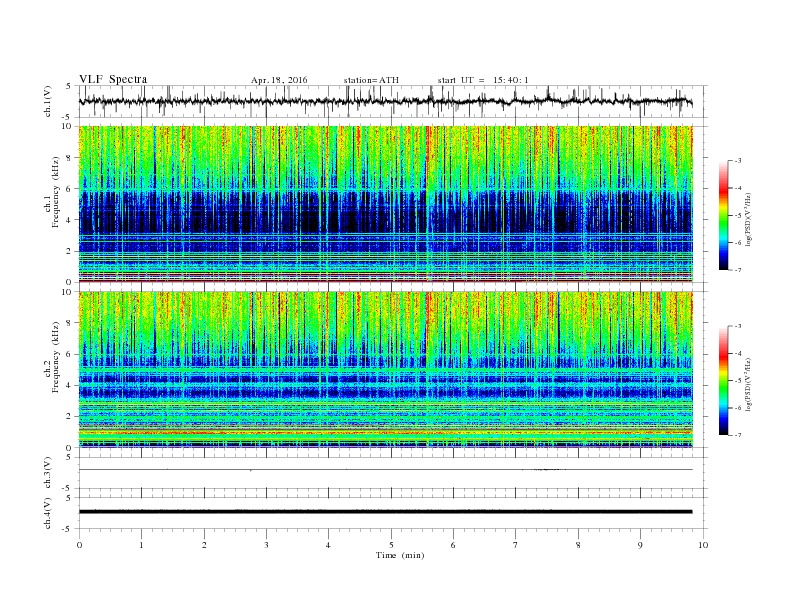This screenshot has width=792, height=612.
Task: Click time axis tick label "2"
Action: click(x=204, y=545)
